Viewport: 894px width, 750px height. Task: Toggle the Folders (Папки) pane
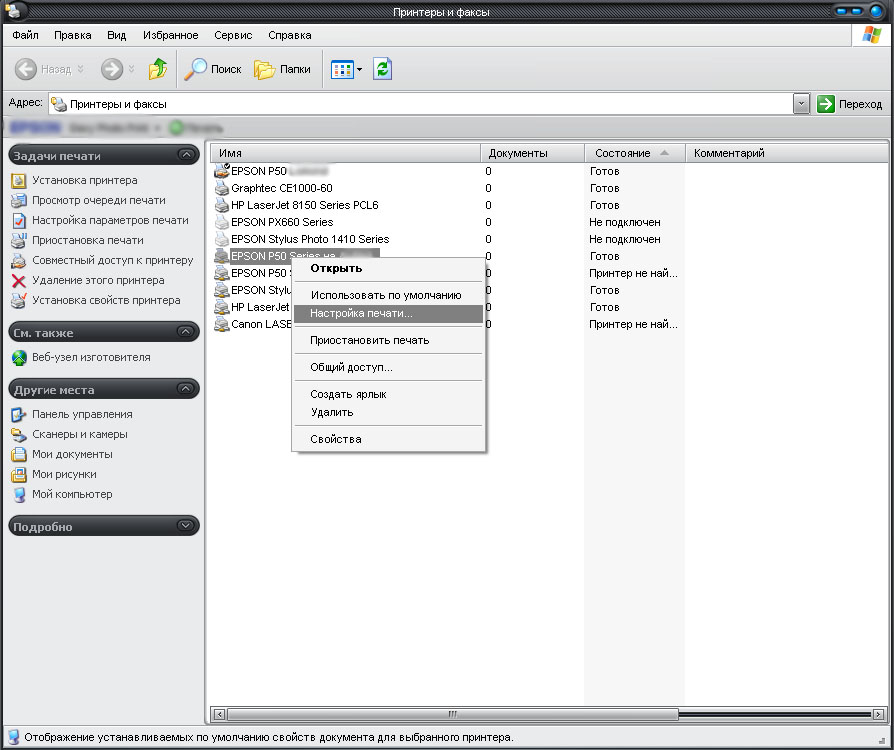[283, 69]
